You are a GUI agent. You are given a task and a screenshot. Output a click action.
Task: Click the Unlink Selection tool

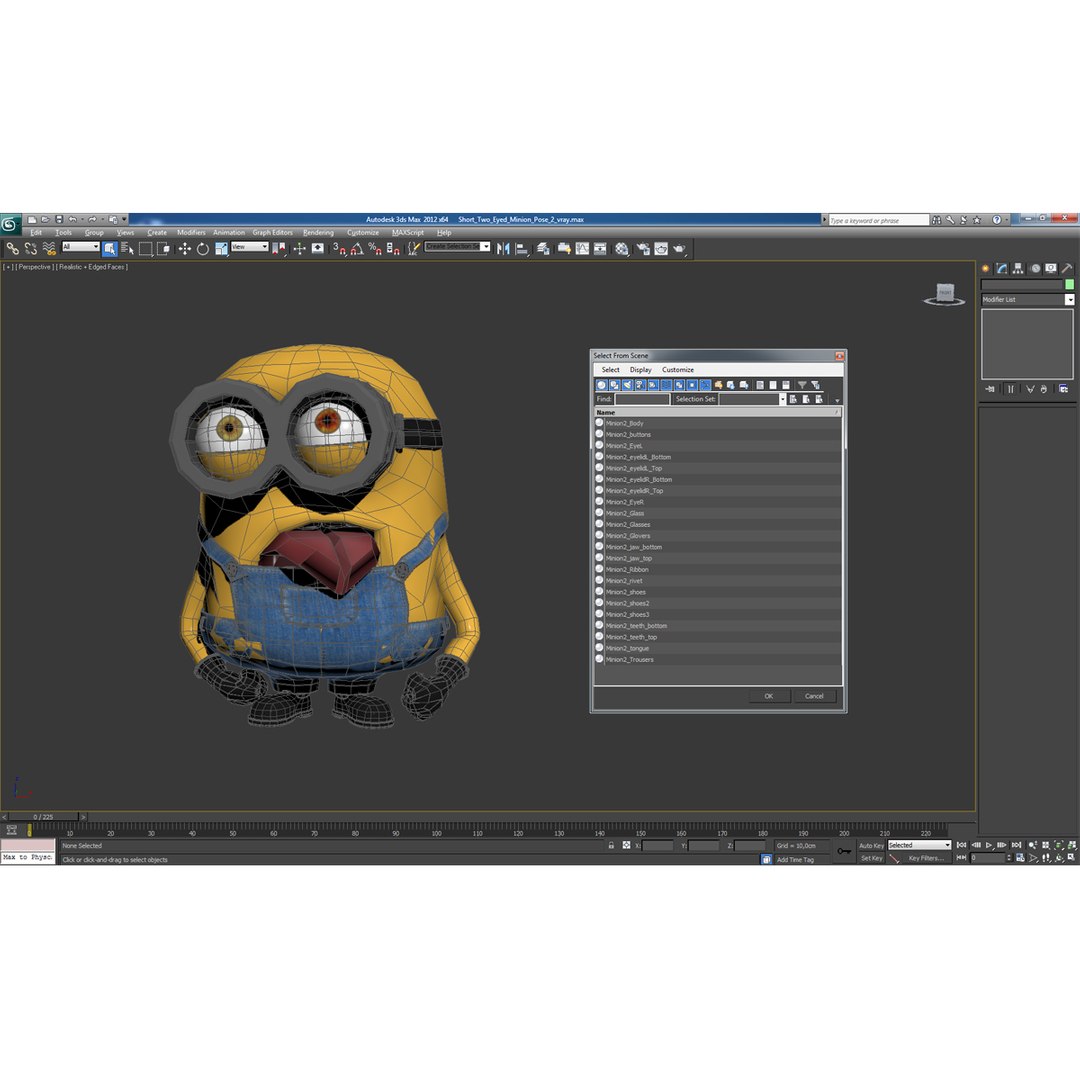coord(30,249)
